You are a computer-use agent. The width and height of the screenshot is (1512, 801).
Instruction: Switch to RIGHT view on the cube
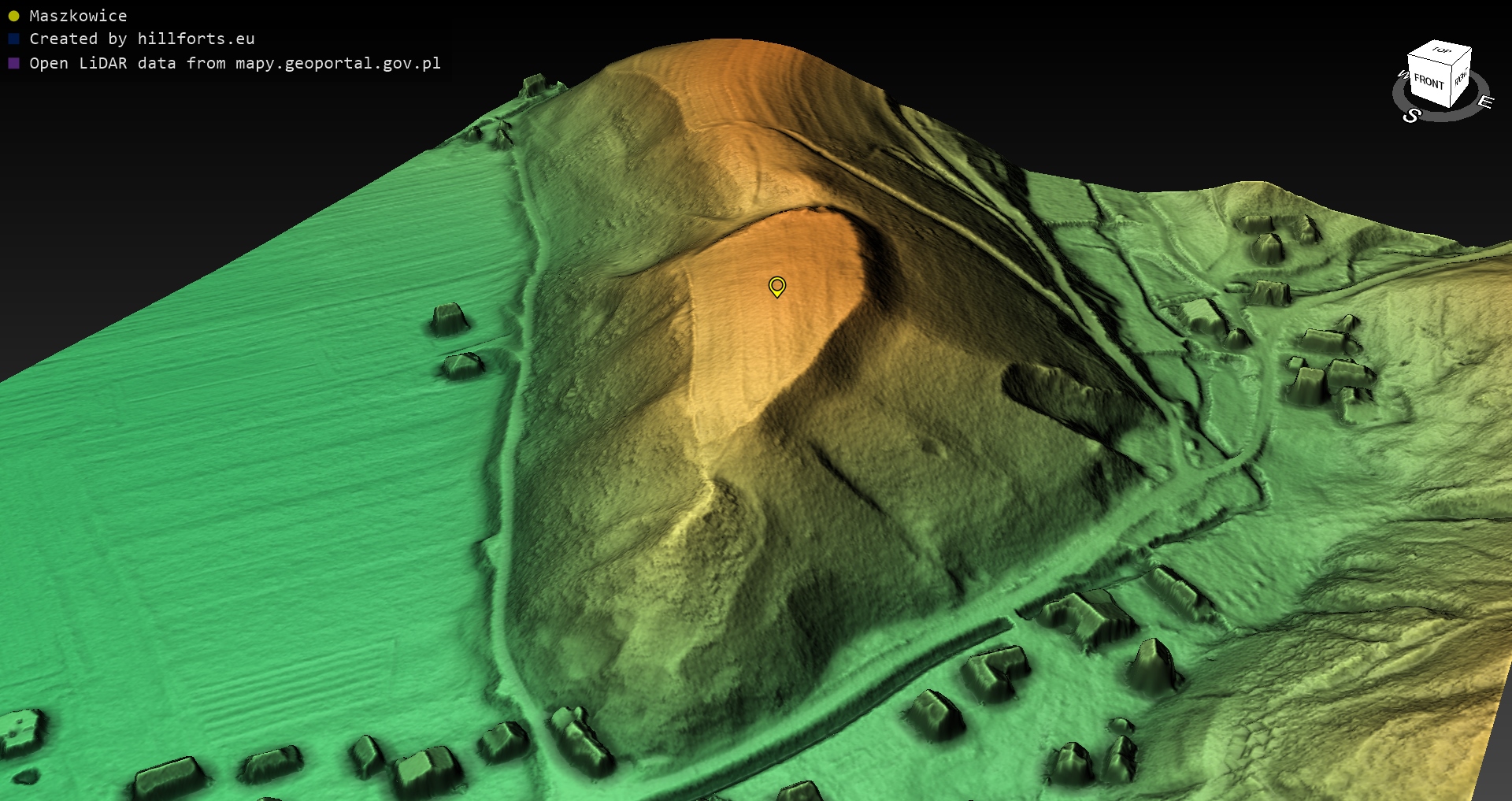pos(1461,78)
